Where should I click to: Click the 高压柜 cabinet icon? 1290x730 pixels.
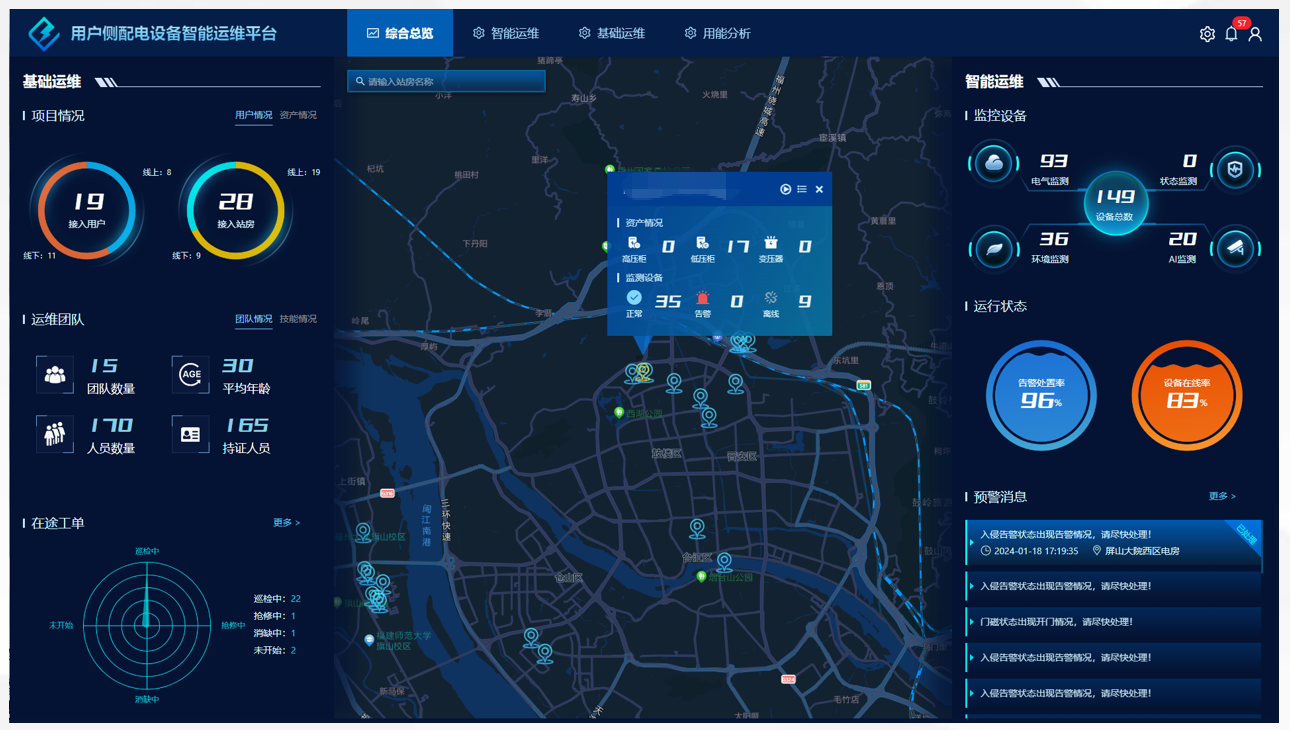(634, 243)
